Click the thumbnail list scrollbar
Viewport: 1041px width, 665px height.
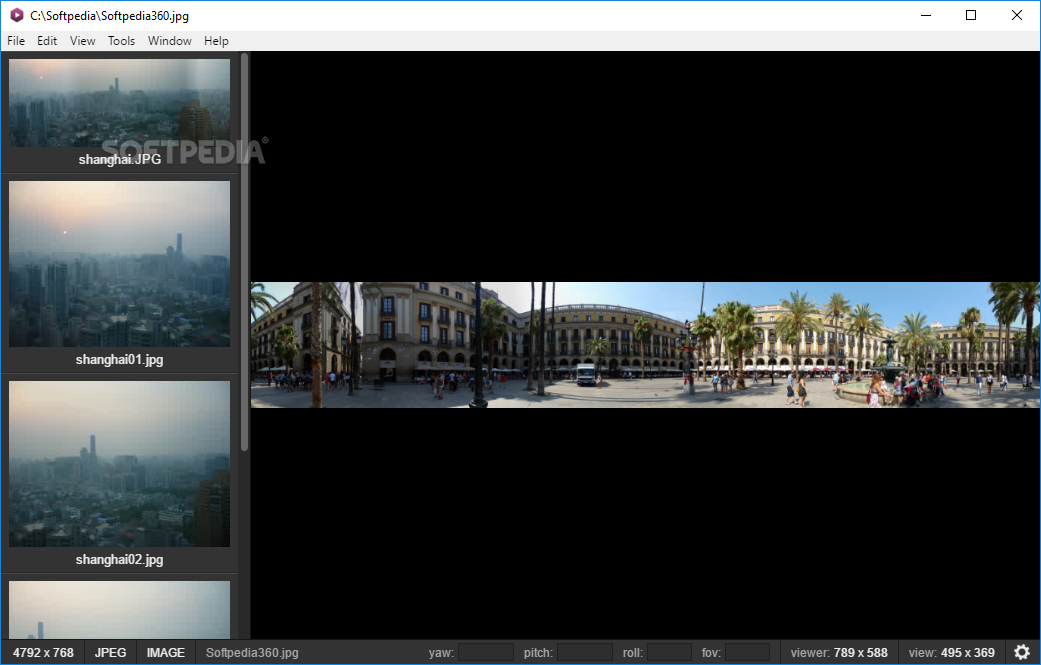pos(244,252)
